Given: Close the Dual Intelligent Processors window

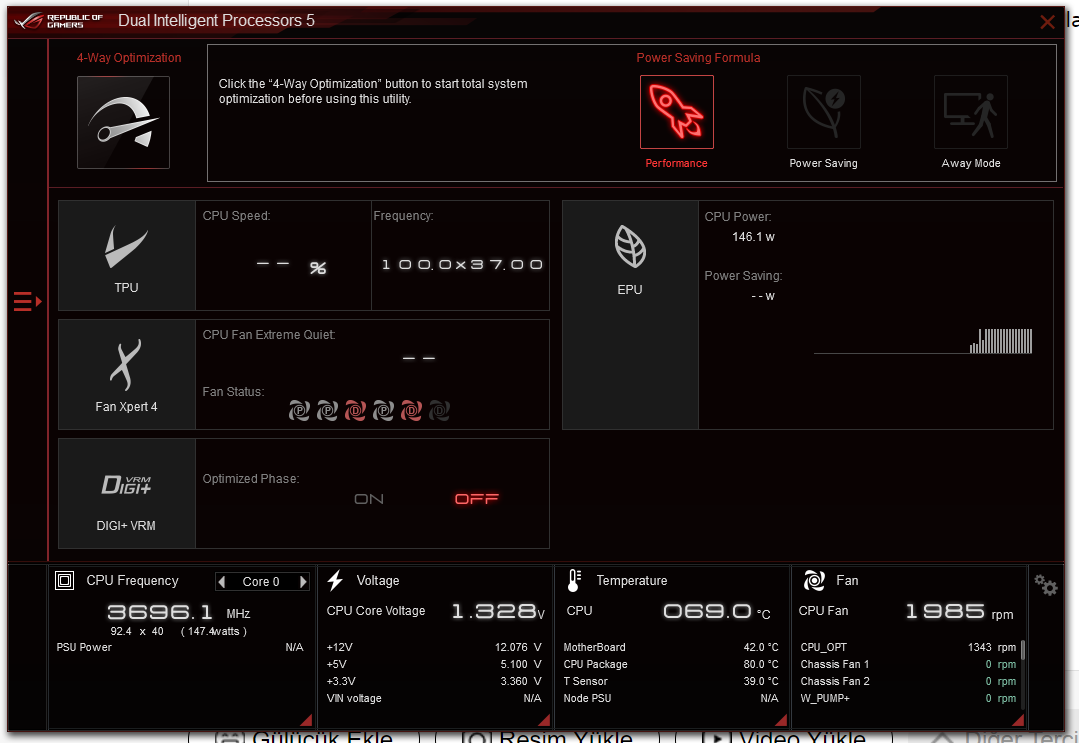Looking at the screenshot, I should click(1047, 22).
